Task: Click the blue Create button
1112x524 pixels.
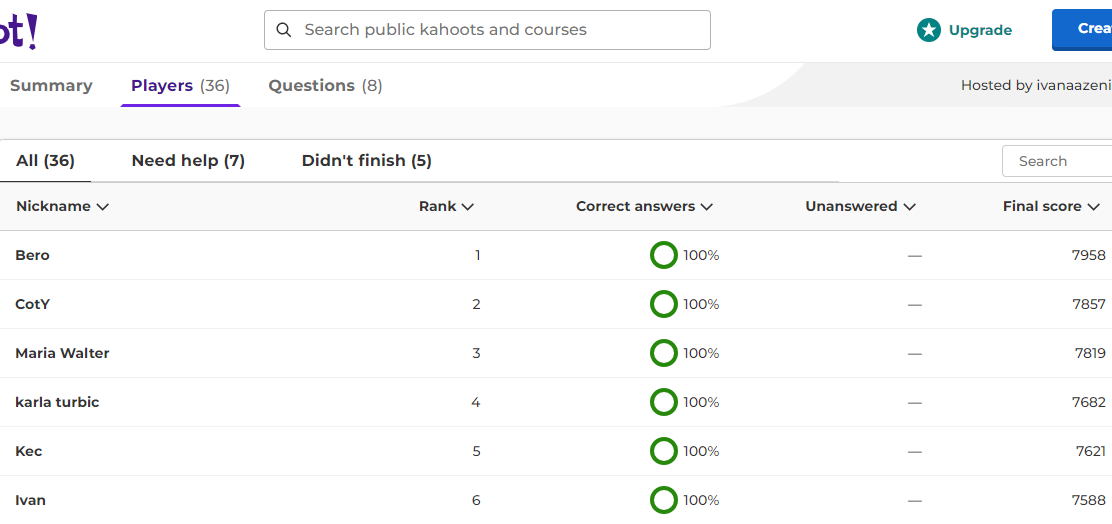Action: pos(1082,29)
